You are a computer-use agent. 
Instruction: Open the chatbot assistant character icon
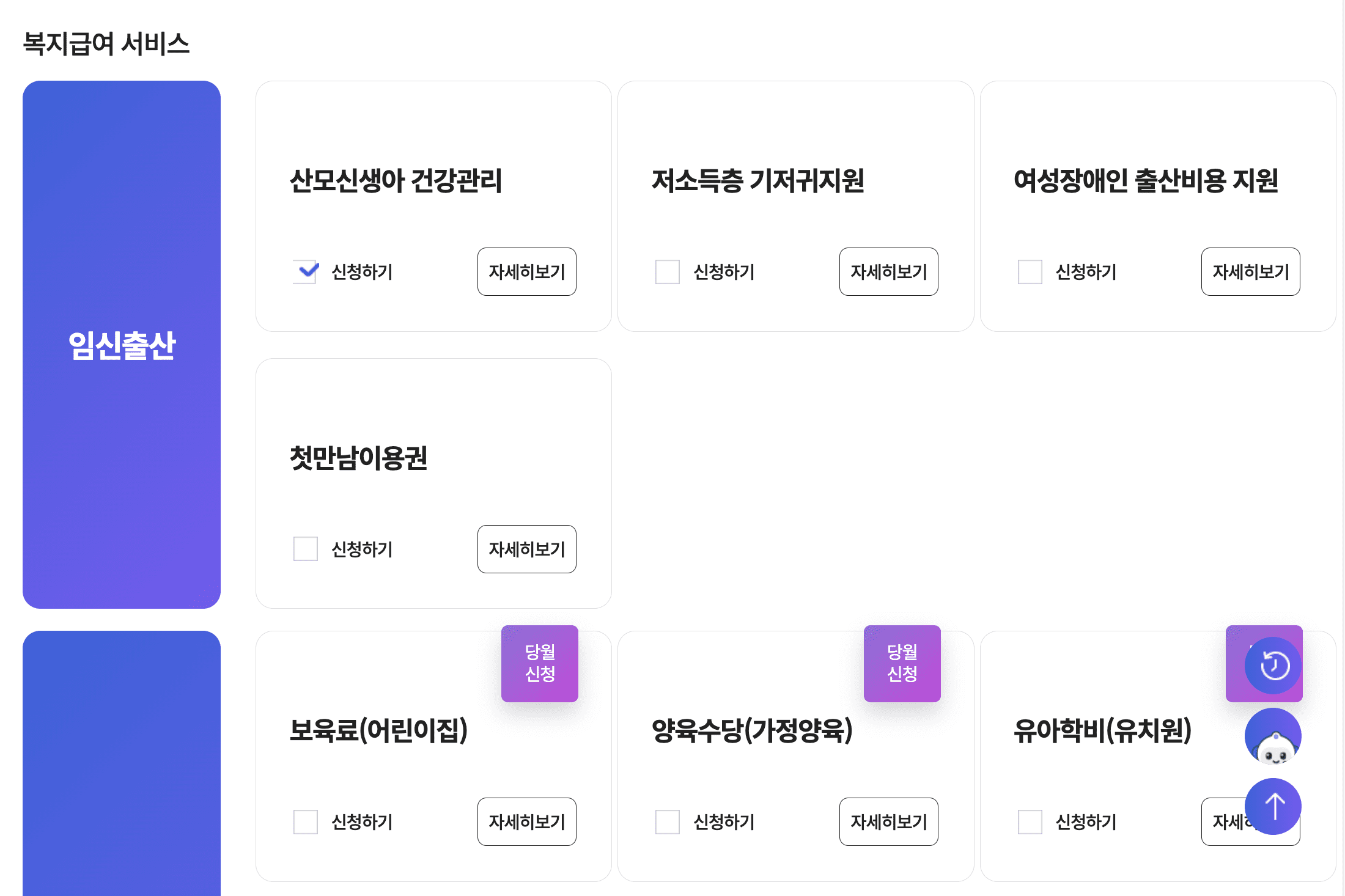(x=1272, y=736)
